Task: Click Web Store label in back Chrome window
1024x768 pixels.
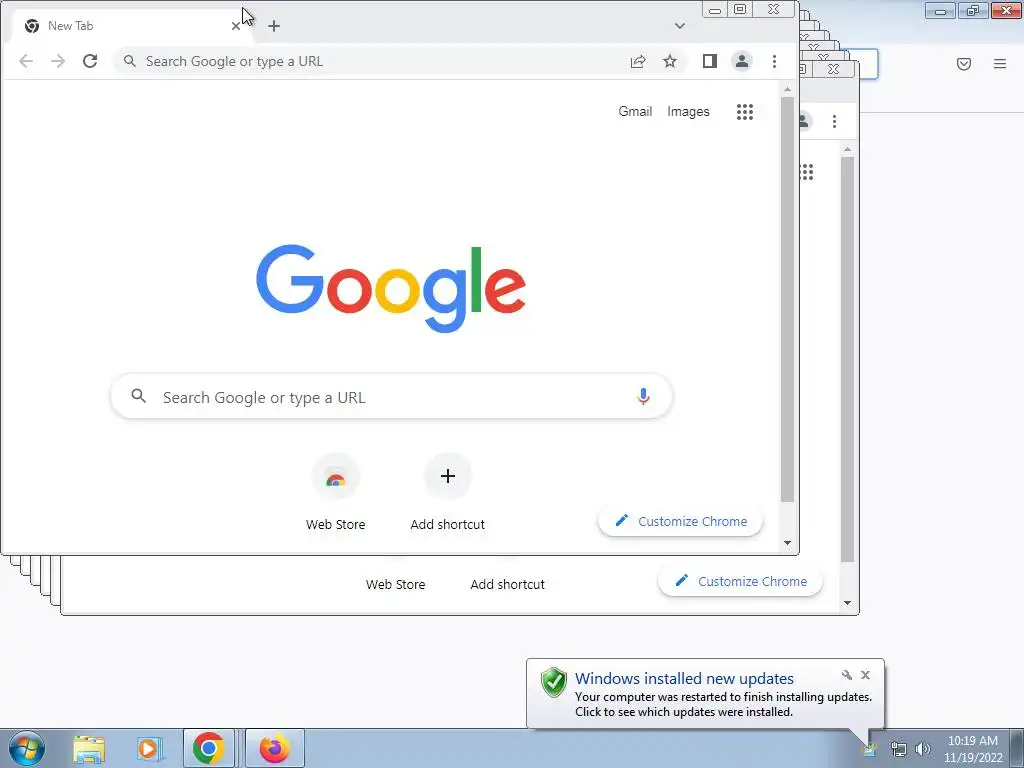Action: point(396,584)
